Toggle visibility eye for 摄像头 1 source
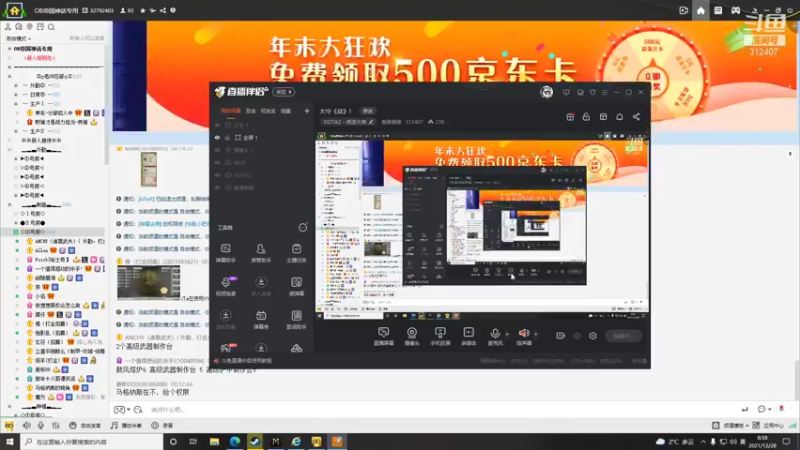 217,150
